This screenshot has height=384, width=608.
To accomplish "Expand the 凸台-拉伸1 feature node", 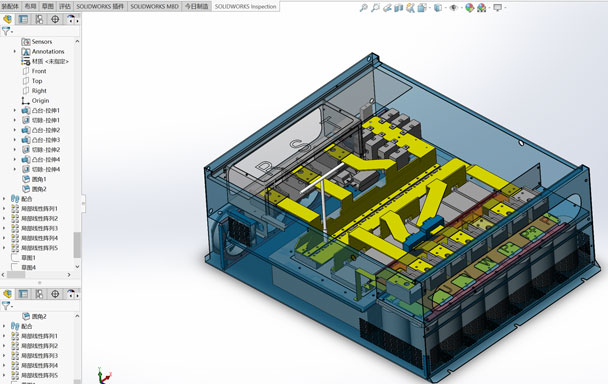I will coord(15,110).
